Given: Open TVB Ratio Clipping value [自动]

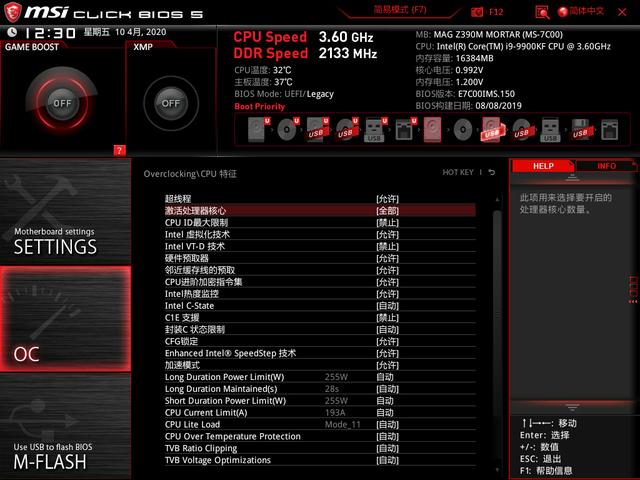Looking at the screenshot, I should [x=387, y=448].
